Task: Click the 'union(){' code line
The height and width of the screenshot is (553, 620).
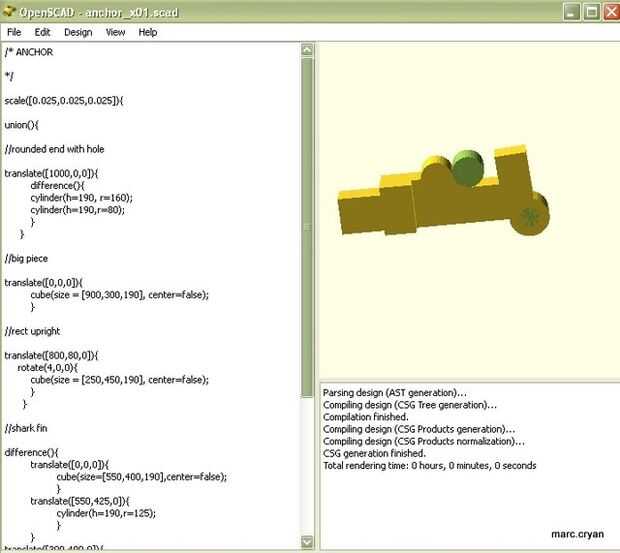Action: point(21,125)
